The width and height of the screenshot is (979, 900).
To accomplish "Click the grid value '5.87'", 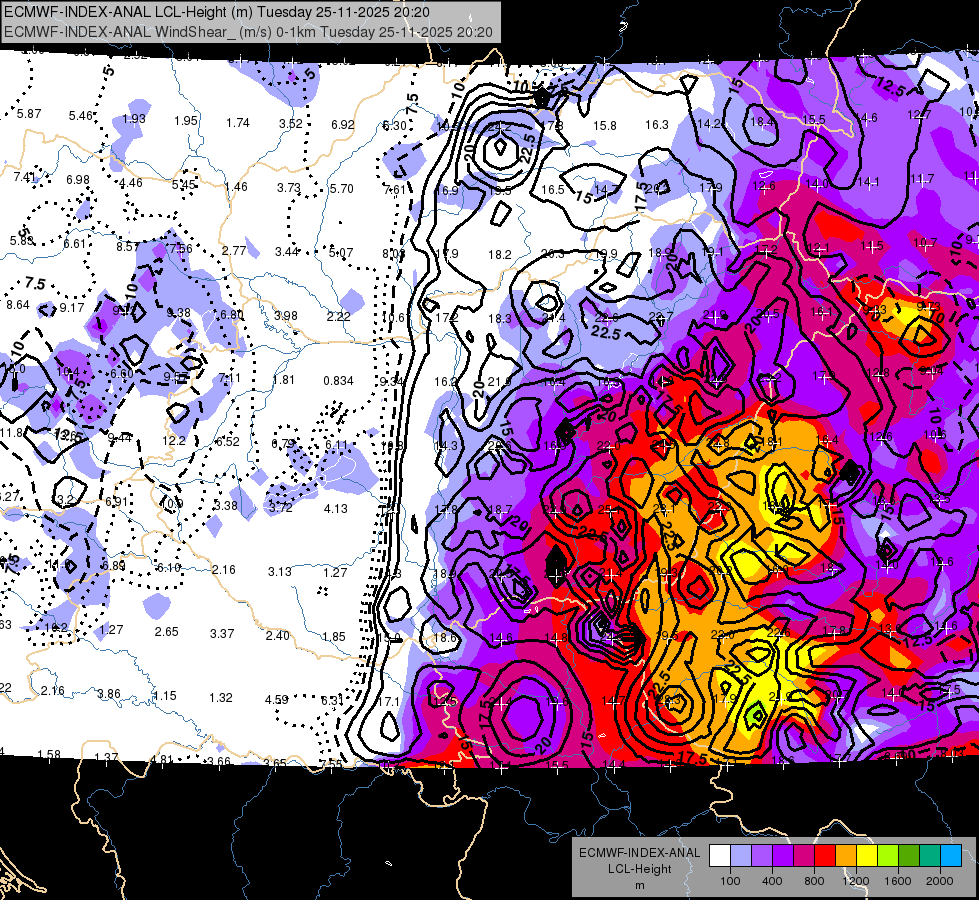I will point(29,114).
